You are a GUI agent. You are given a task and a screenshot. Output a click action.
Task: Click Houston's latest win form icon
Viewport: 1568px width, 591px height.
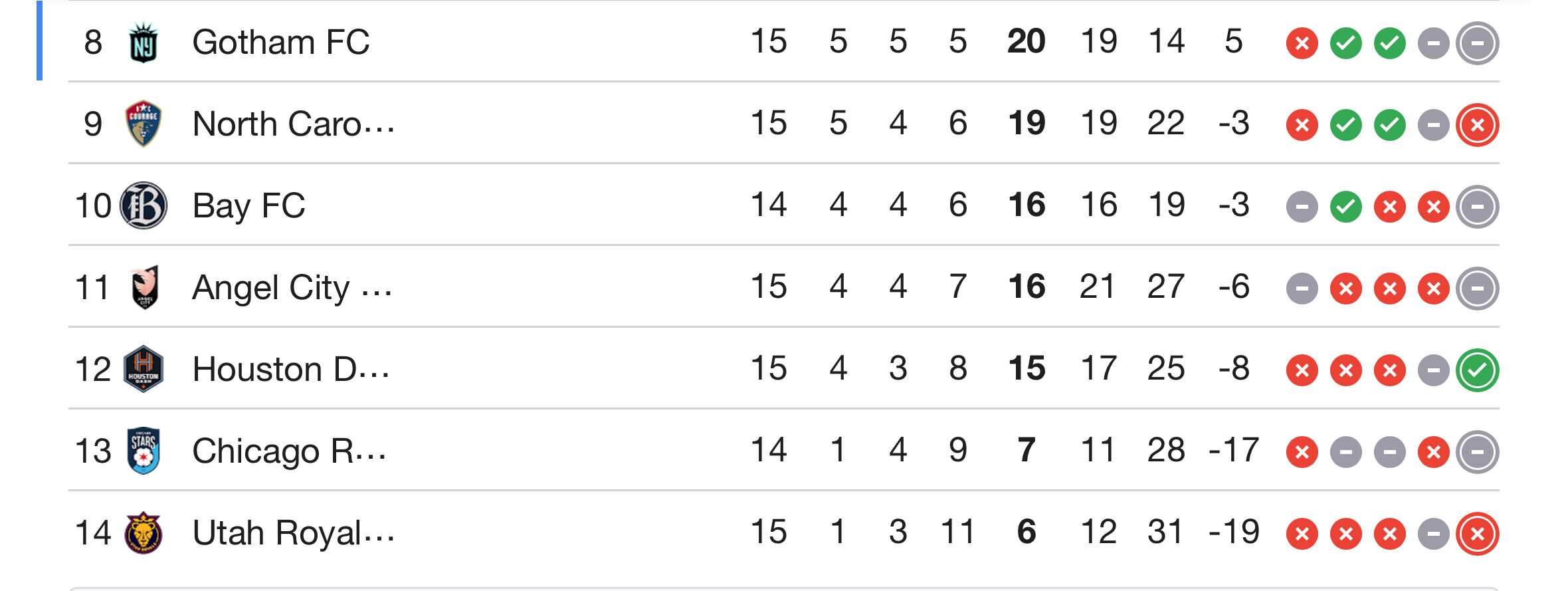click(1477, 370)
